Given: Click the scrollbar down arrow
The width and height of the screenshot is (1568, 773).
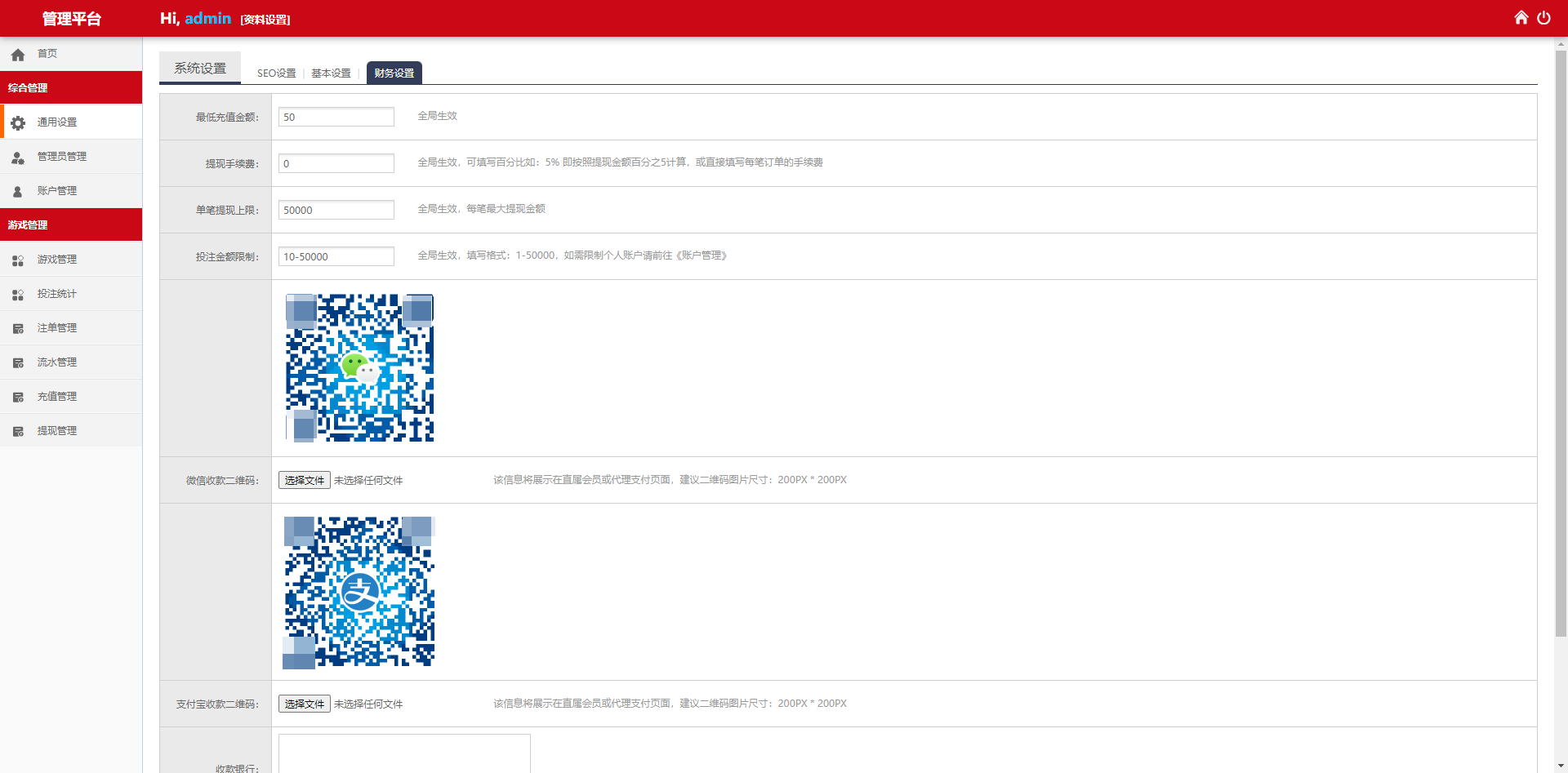Looking at the screenshot, I should (x=1561, y=766).
